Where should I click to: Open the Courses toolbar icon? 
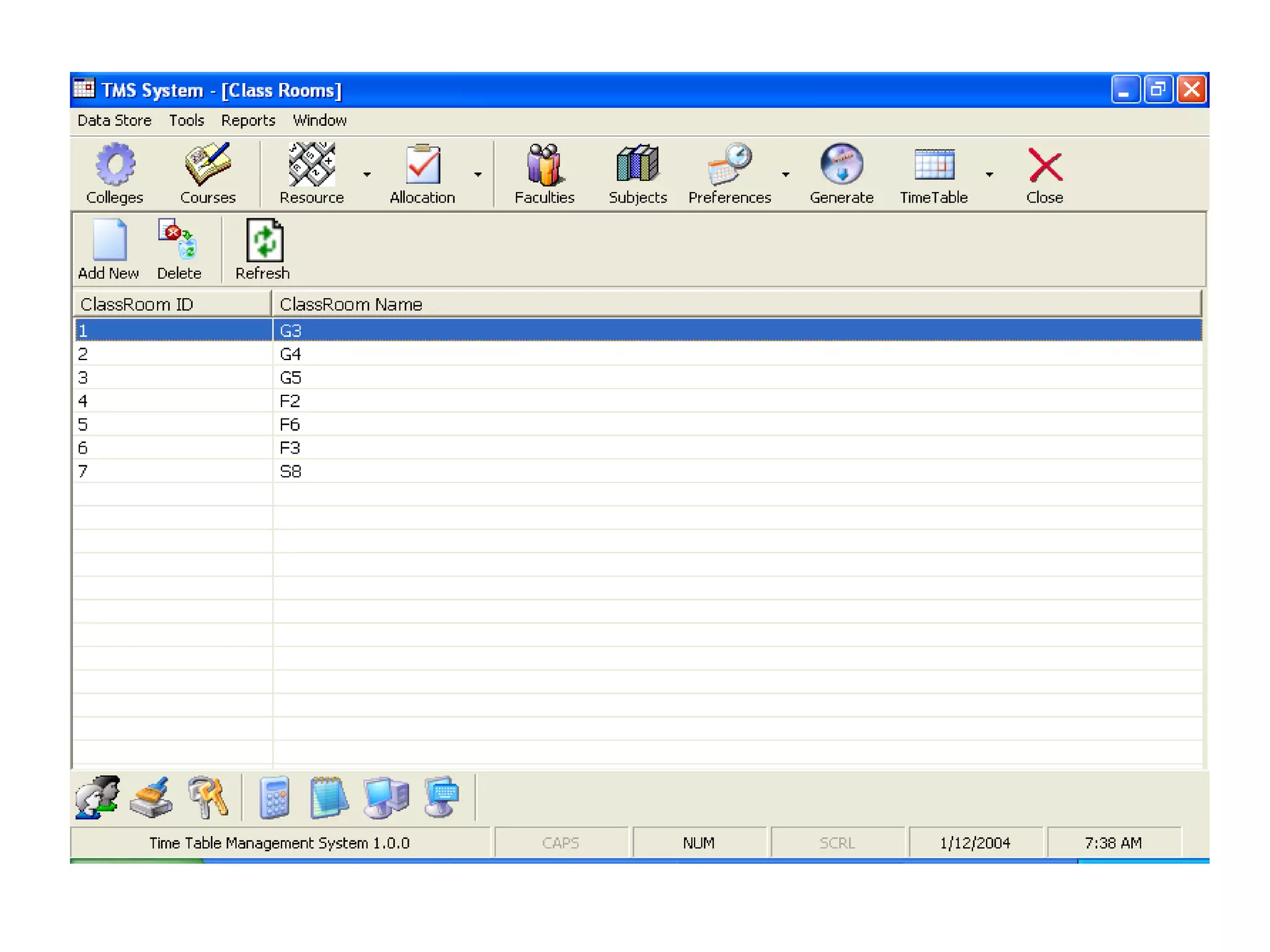pos(208,164)
